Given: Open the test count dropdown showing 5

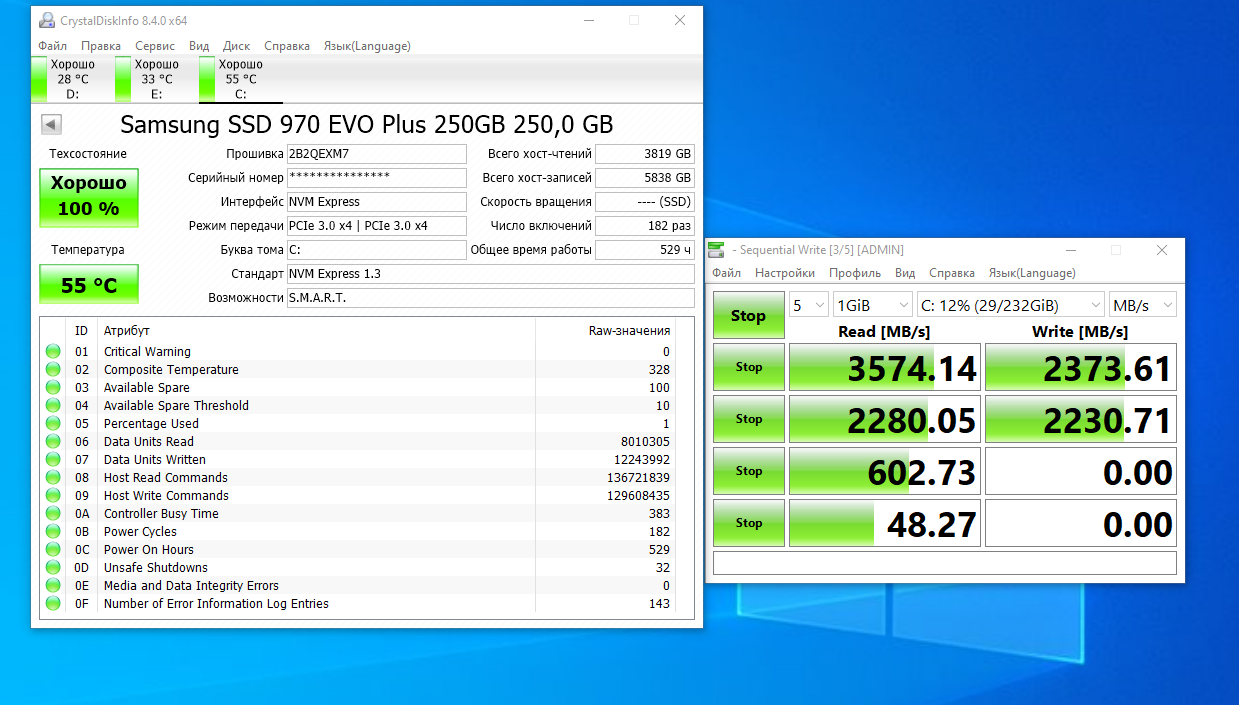Looking at the screenshot, I should 809,305.
